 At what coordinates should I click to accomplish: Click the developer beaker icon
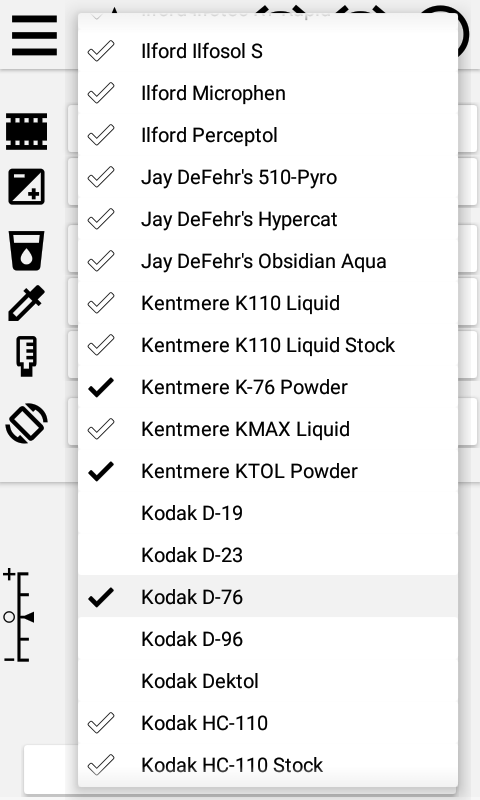coord(27,250)
